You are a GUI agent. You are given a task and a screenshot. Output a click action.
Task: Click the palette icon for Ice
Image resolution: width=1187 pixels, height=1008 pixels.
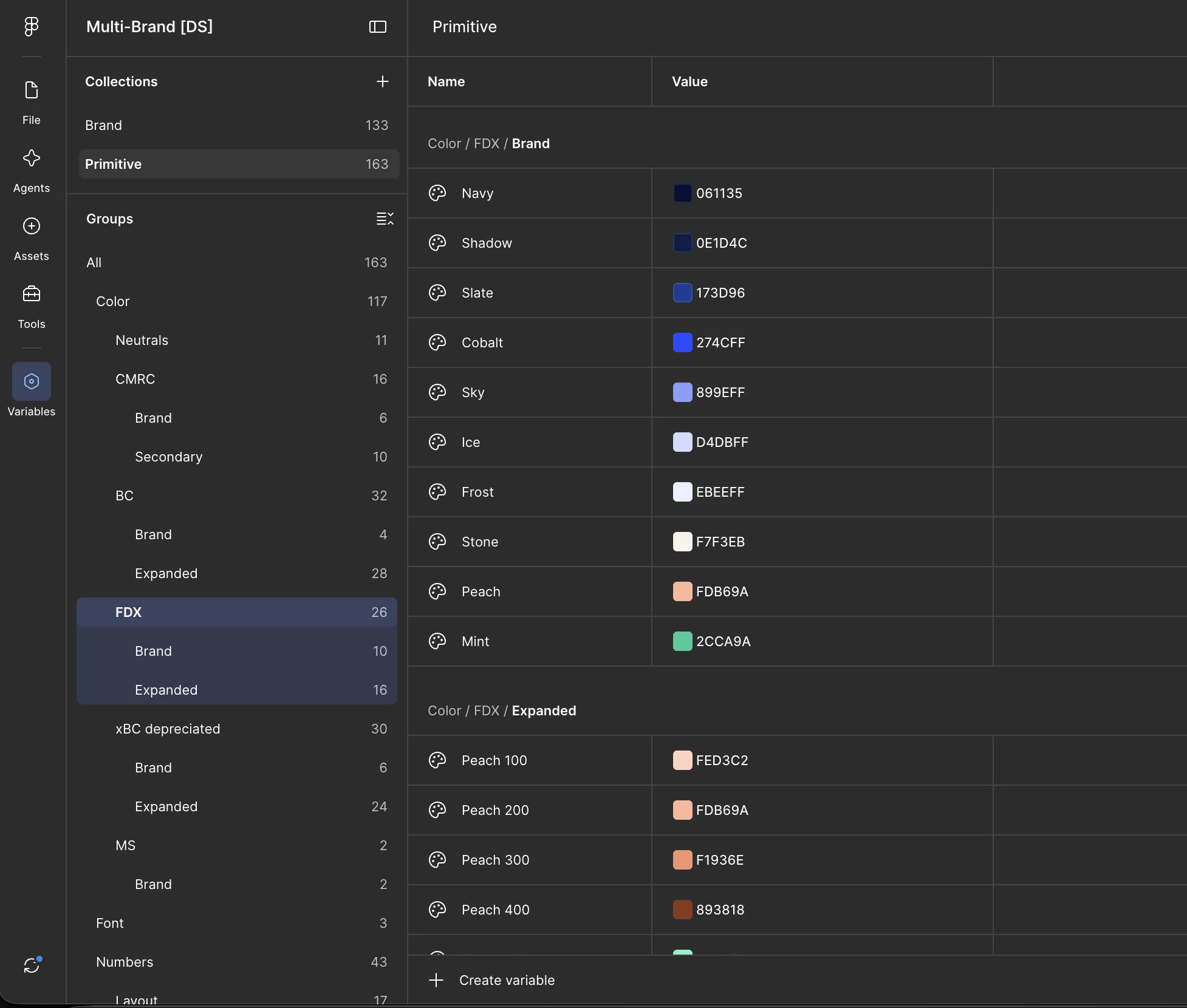coord(437,442)
